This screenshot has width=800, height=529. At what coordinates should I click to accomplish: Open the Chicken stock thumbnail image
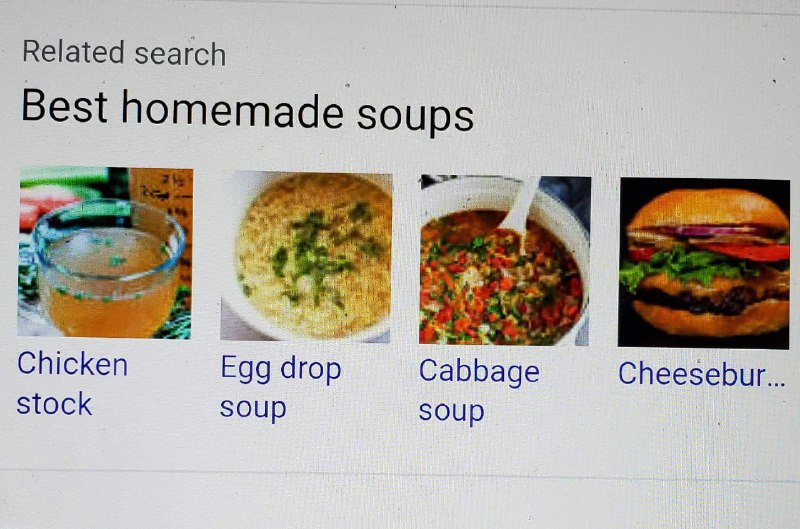pyautogui.click(x=106, y=253)
